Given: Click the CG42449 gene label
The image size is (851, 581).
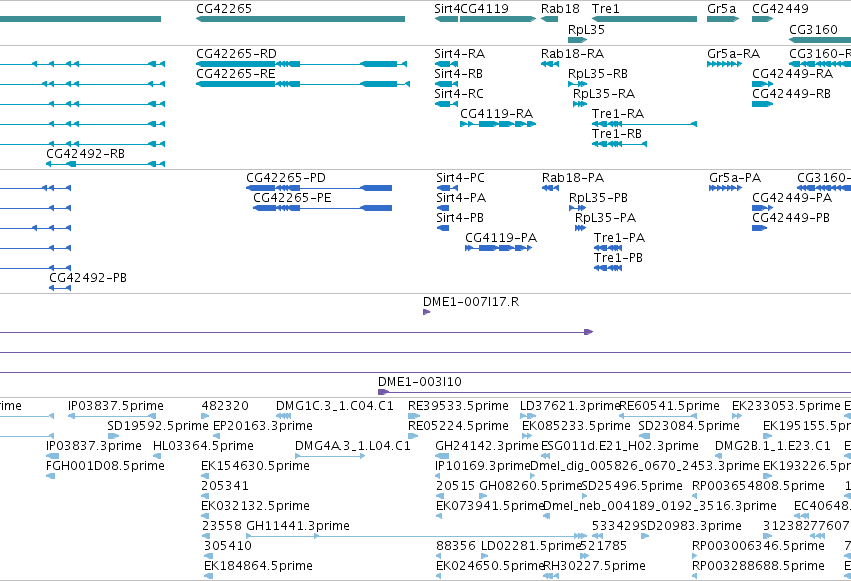Looking at the screenshot, I should pyautogui.click(x=780, y=9).
